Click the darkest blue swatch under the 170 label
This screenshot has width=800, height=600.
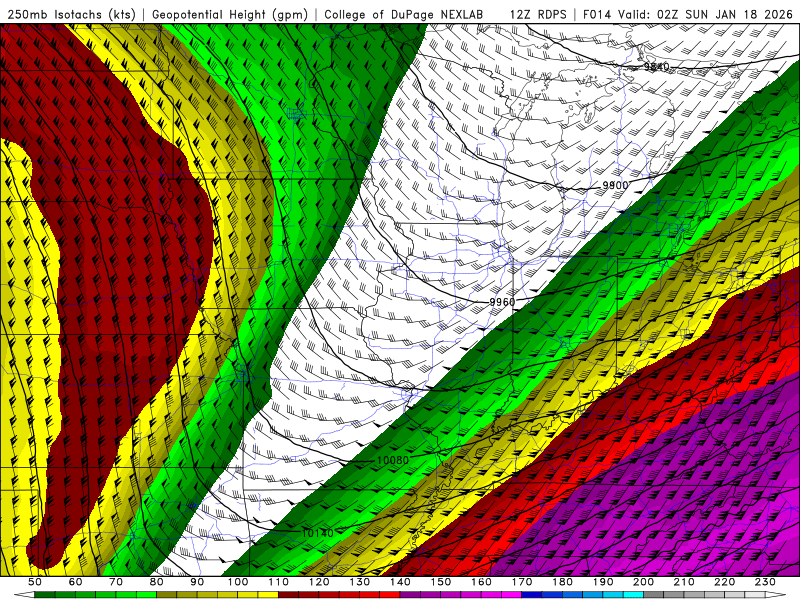tap(532, 595)
